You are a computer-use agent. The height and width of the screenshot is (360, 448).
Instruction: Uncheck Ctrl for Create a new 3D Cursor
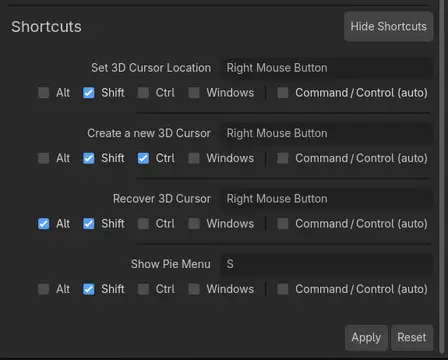tap(143, 158)
